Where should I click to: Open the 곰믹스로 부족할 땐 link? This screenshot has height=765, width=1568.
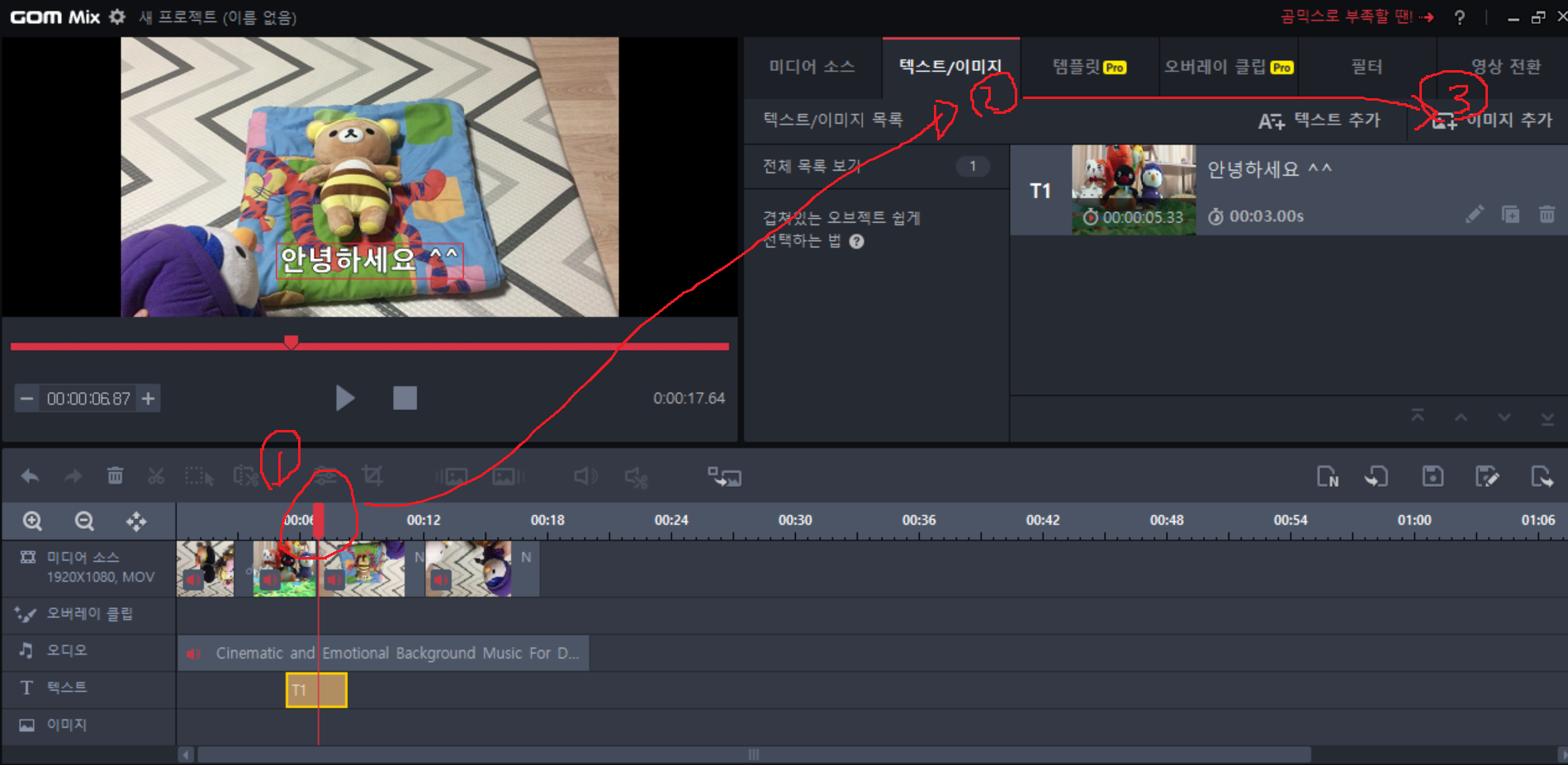coord(1357,17)
